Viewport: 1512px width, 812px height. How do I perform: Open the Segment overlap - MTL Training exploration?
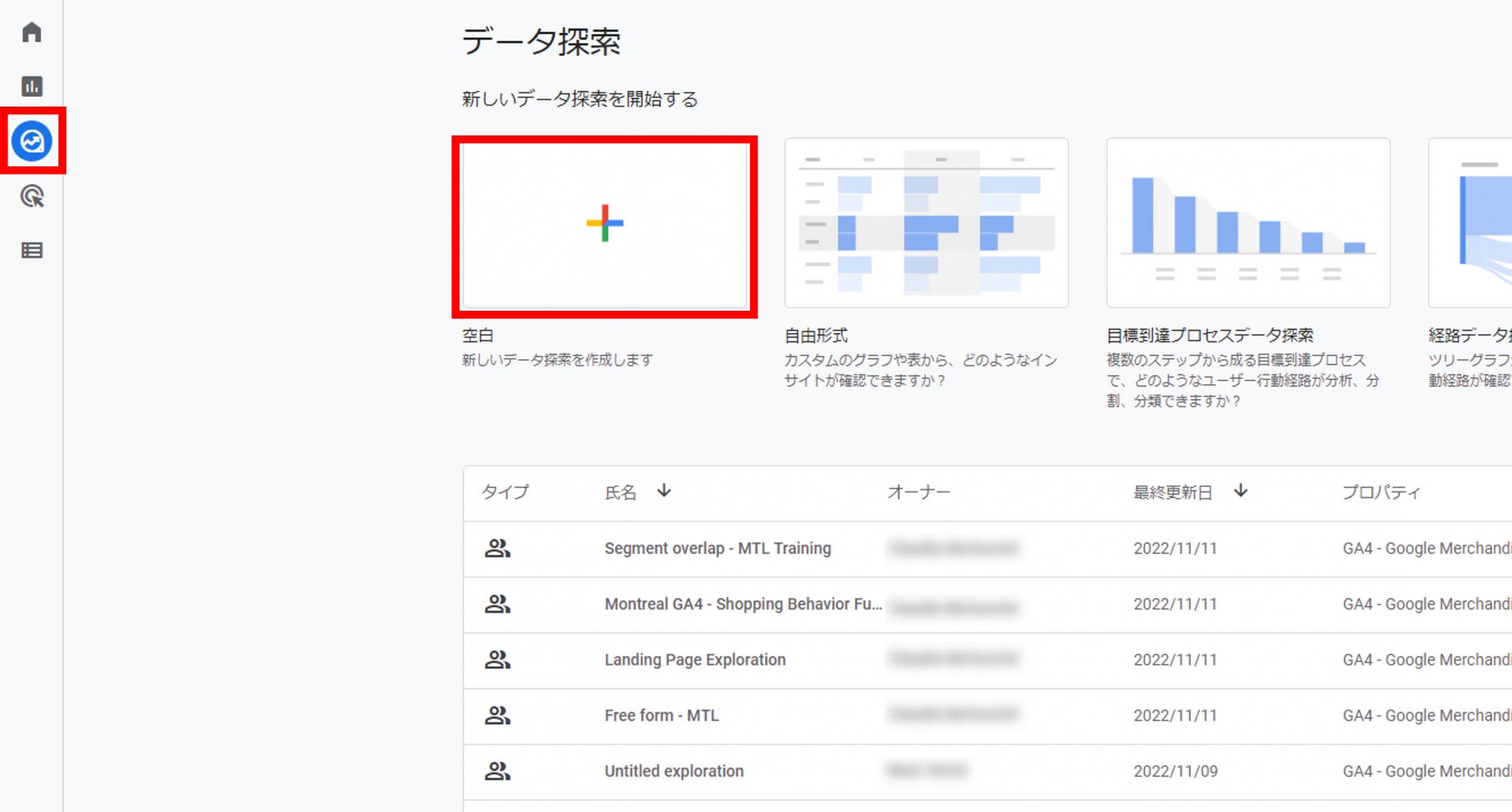[x=718, y=548]
